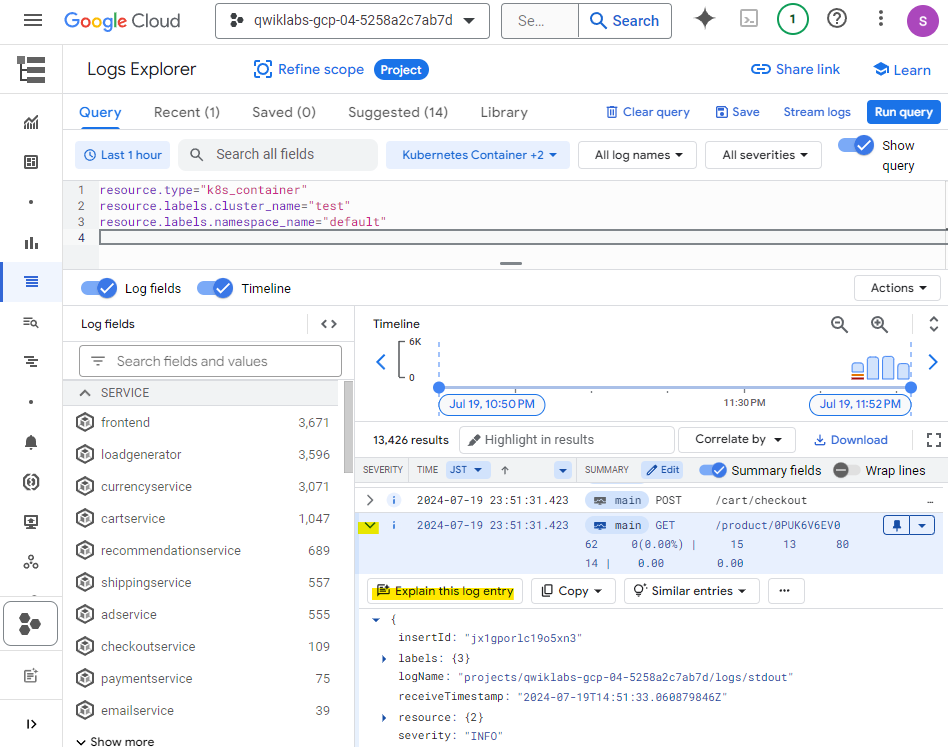Switch to the Library tab

(x=504, y=112)
